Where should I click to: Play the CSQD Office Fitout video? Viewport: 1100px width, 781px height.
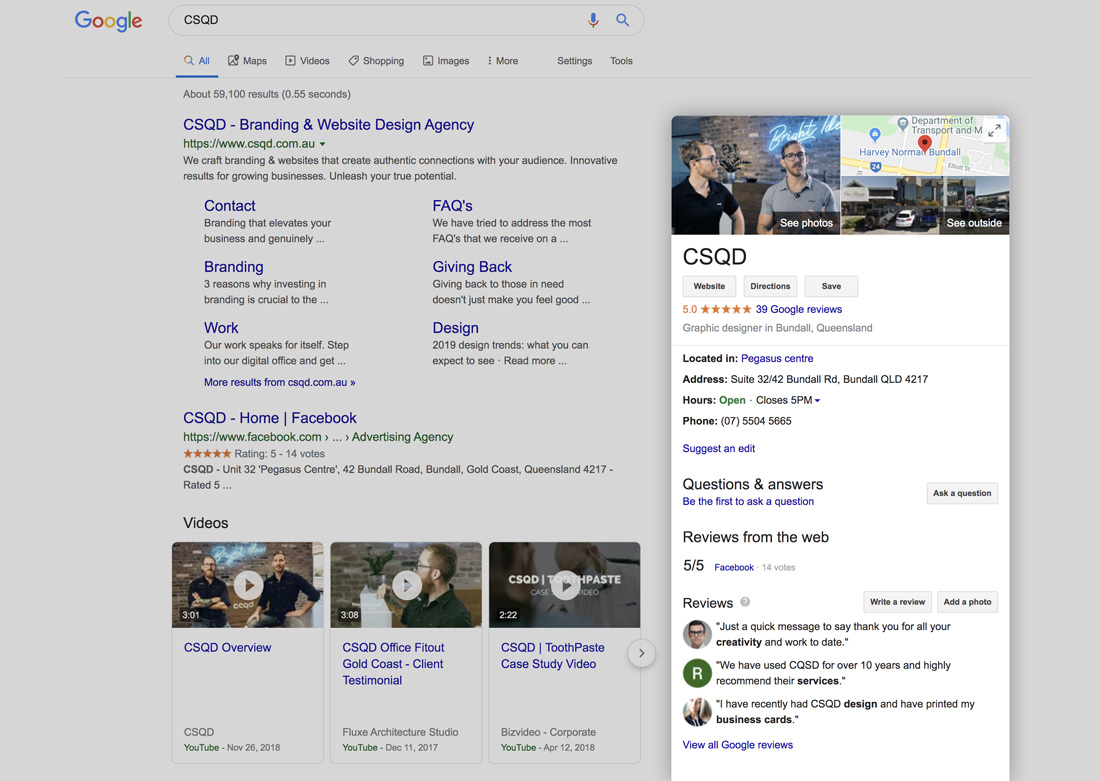[x=406, y=585]
